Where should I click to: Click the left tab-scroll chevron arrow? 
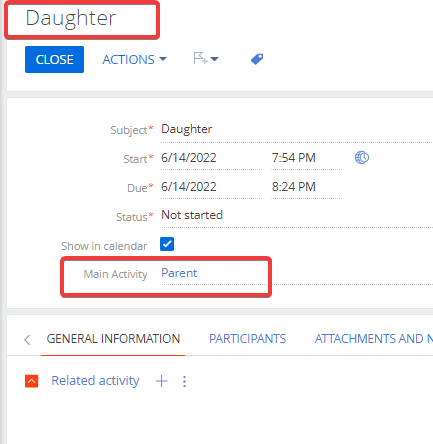pos(27,340)
